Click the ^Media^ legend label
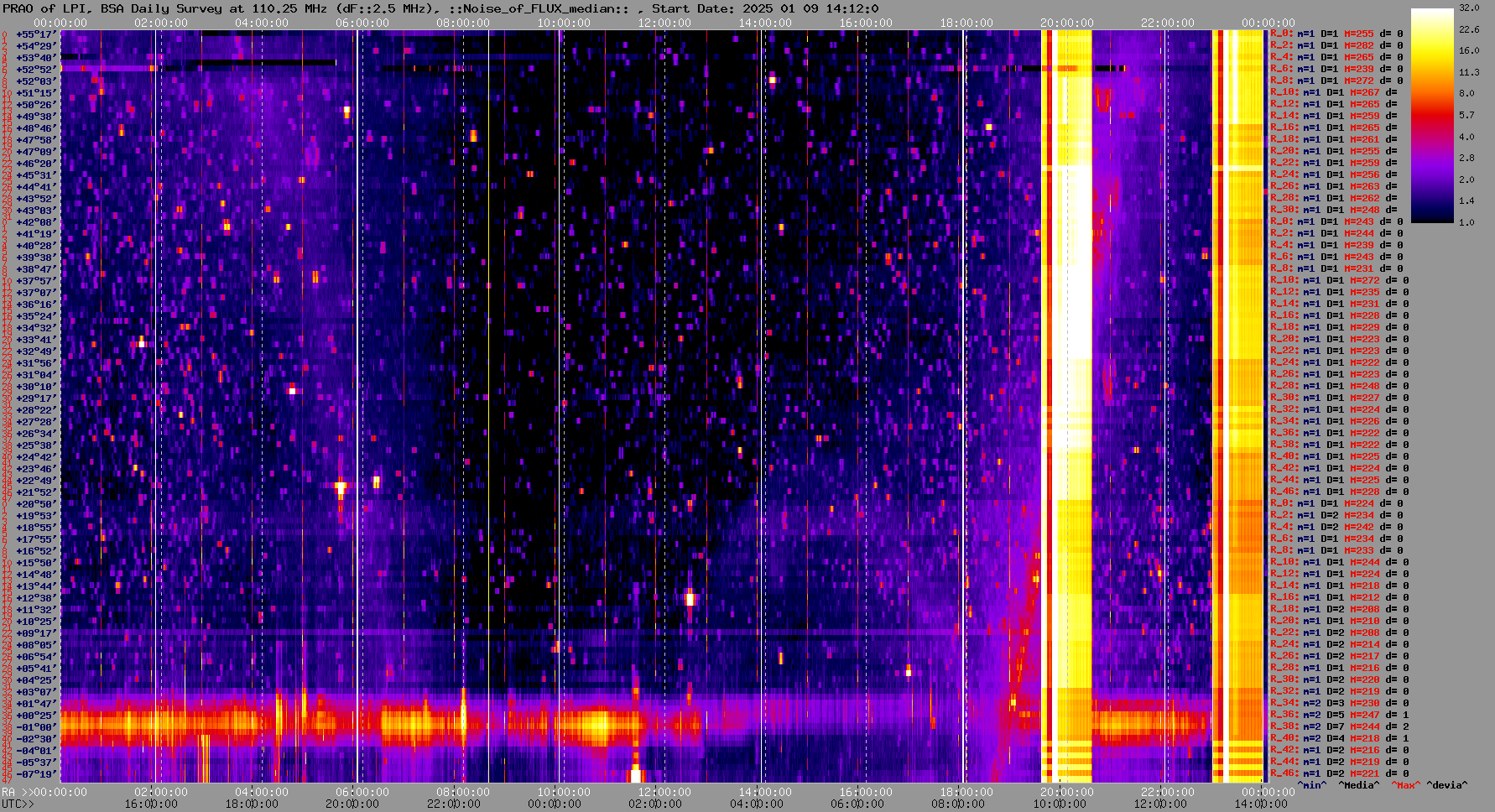Viewport: 1495px width, 812px height. point(1358,785)
